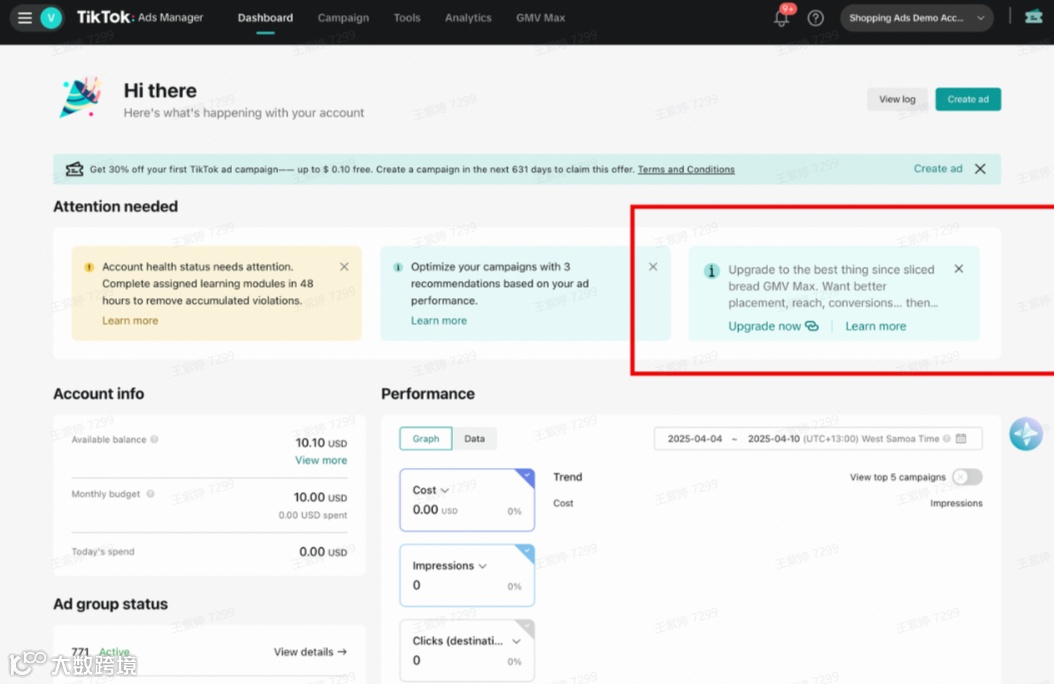
Task: Click the timezone info icon in the date field
Action: tap(946, 439)
